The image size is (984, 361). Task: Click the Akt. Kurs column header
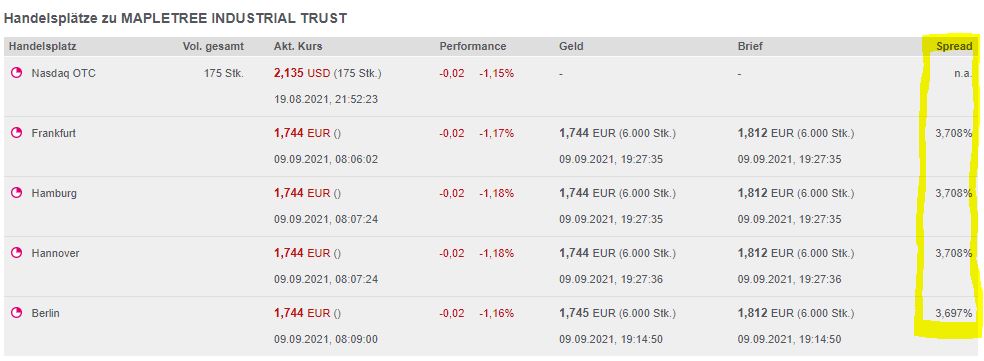click(298, 46)
